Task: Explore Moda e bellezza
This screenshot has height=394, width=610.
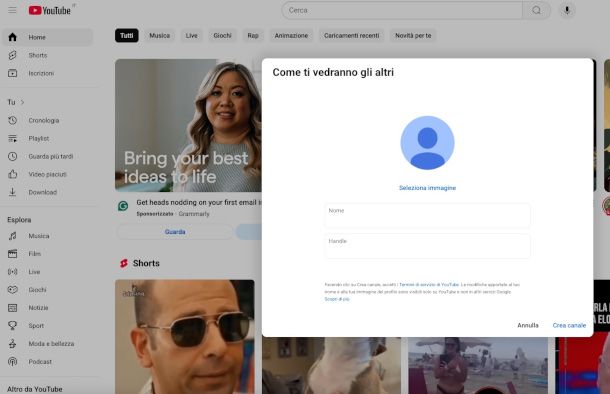Action: click(48, 343)
